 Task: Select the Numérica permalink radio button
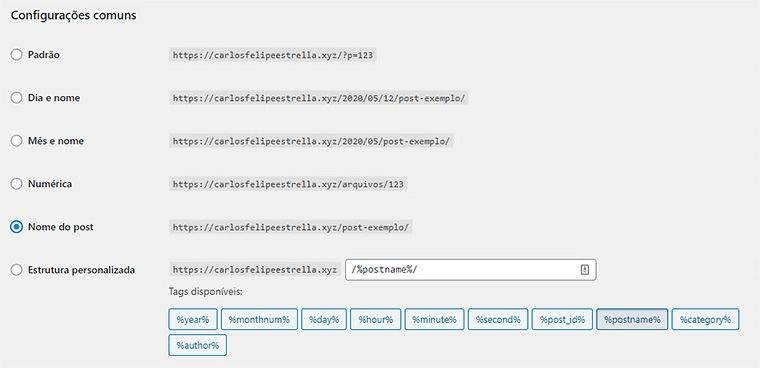[x=16, y=184]
